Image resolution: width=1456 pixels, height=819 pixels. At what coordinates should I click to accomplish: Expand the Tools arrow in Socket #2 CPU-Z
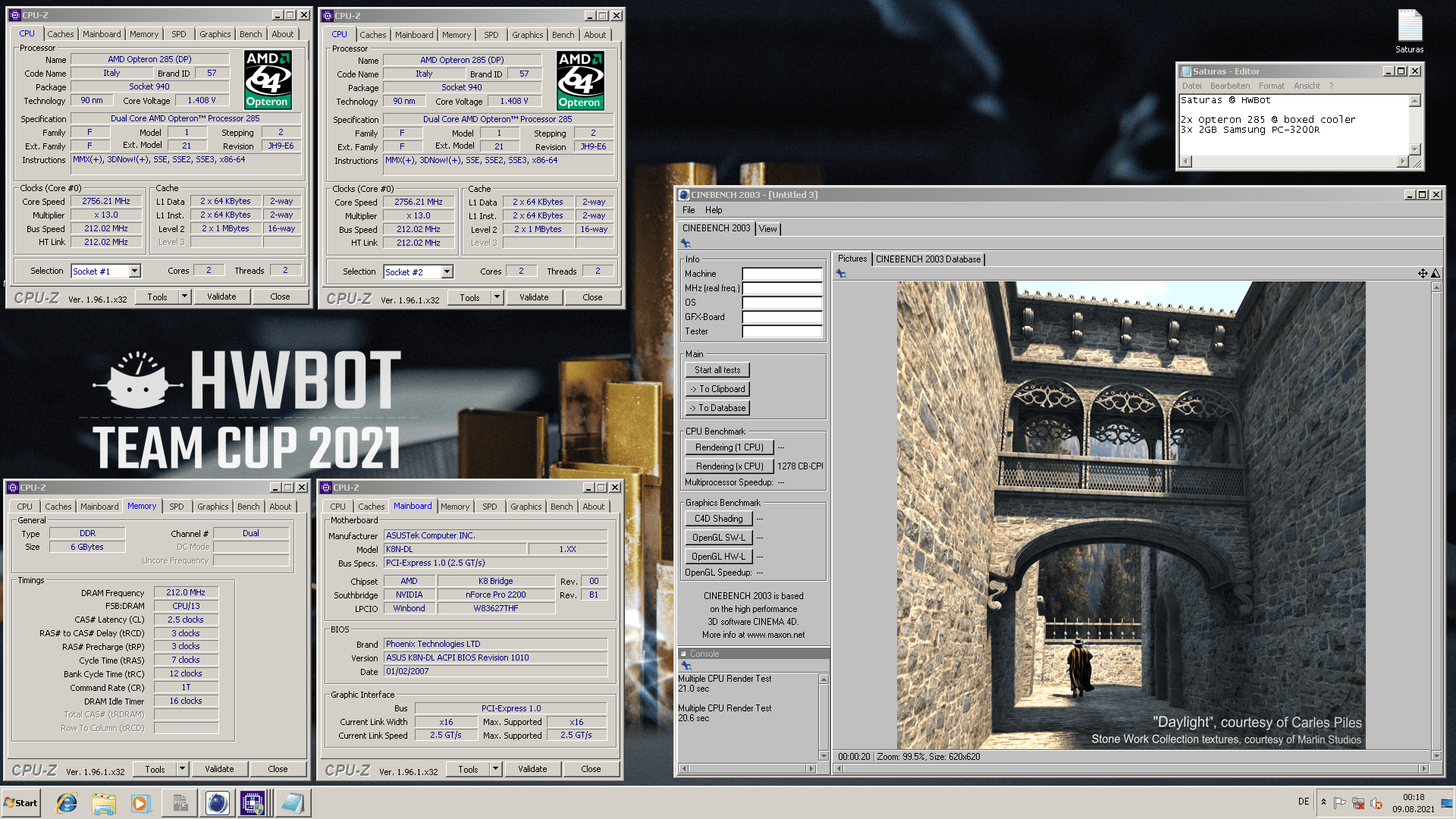click(497, 297)
